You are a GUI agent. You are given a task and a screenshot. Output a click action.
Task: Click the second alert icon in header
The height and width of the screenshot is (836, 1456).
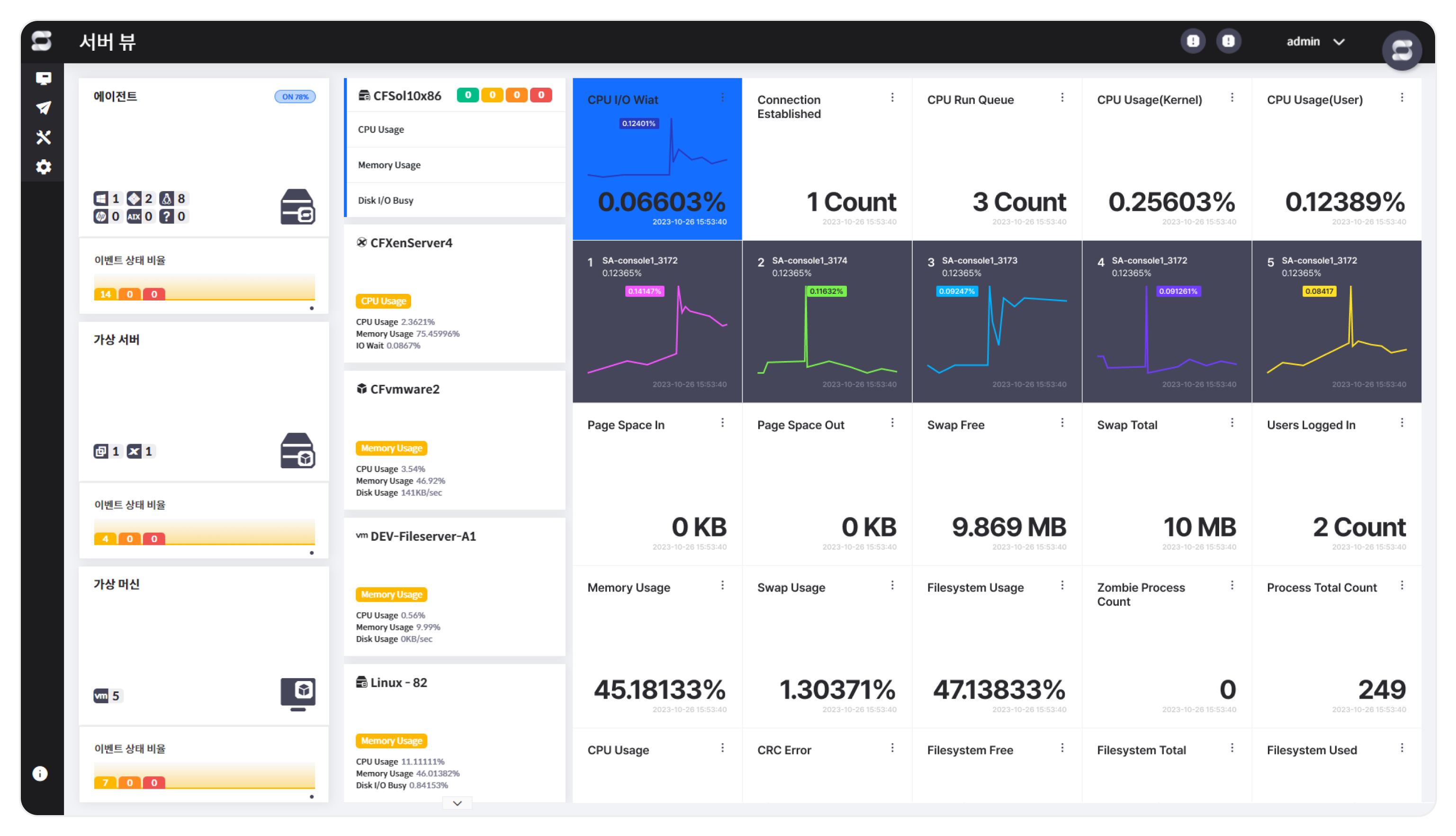(x=1228, y=41)
